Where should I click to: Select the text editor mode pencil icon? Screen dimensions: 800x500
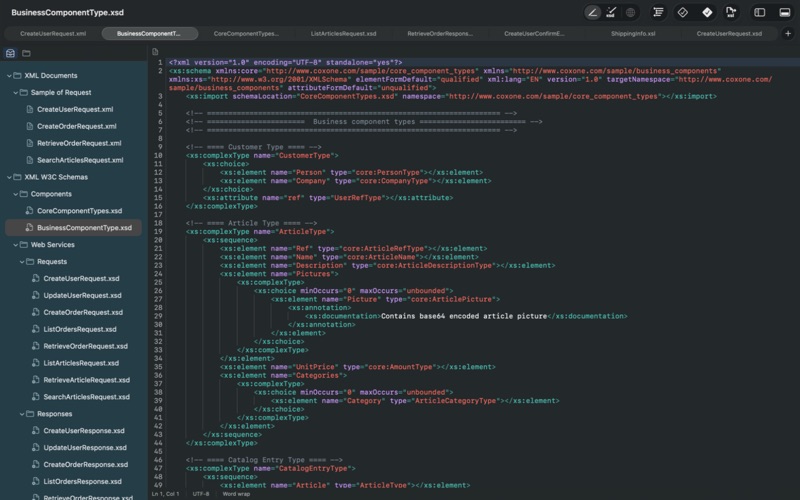click(592, 12)
